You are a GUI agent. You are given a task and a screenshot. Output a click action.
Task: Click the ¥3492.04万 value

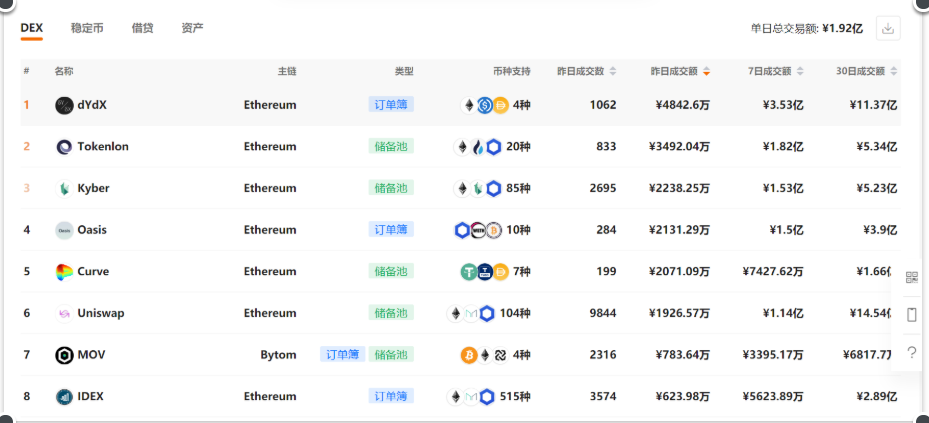point(679,147)
